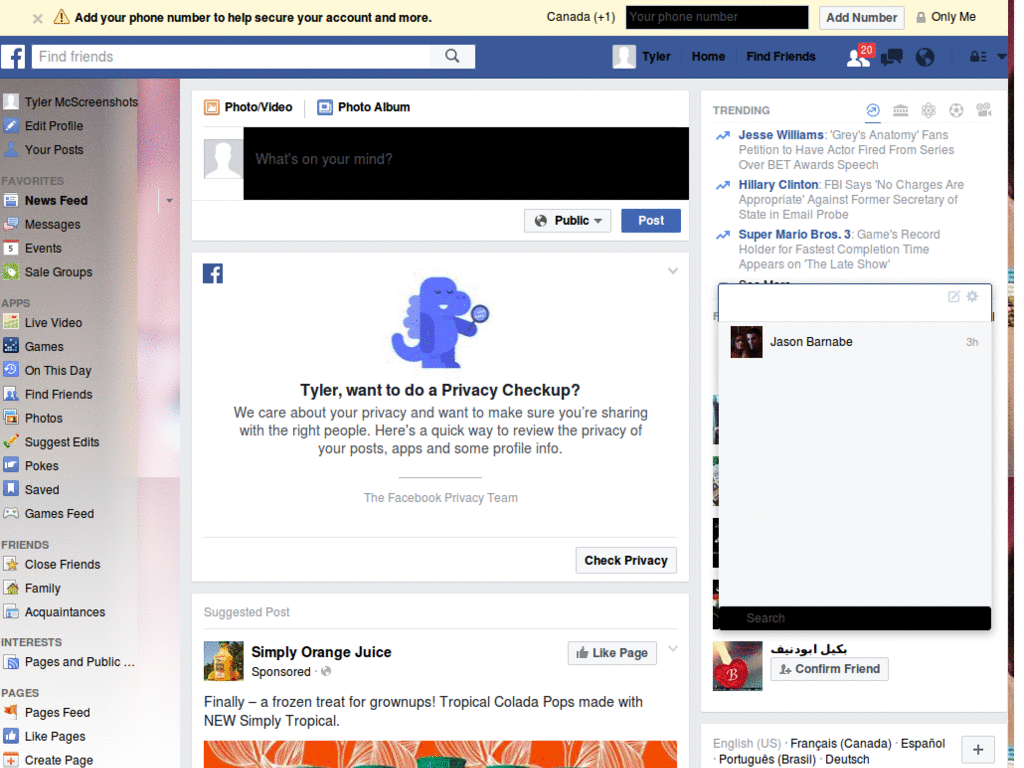The width and height of the screenshot is (1024, 768).
Task: Open Pages Feed in sidebar
Action: (x=46, y=713)
